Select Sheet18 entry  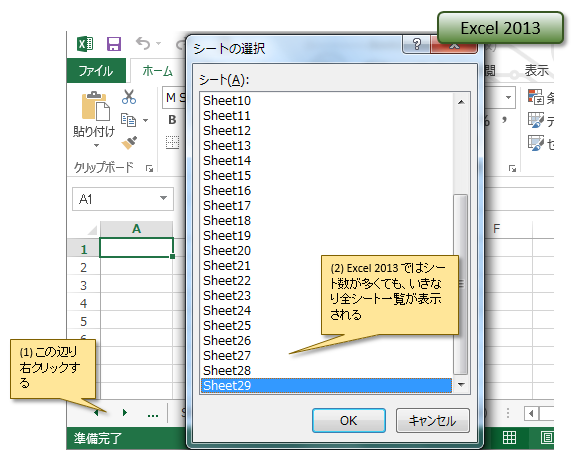pyautogui.click(x=326, y=220)
